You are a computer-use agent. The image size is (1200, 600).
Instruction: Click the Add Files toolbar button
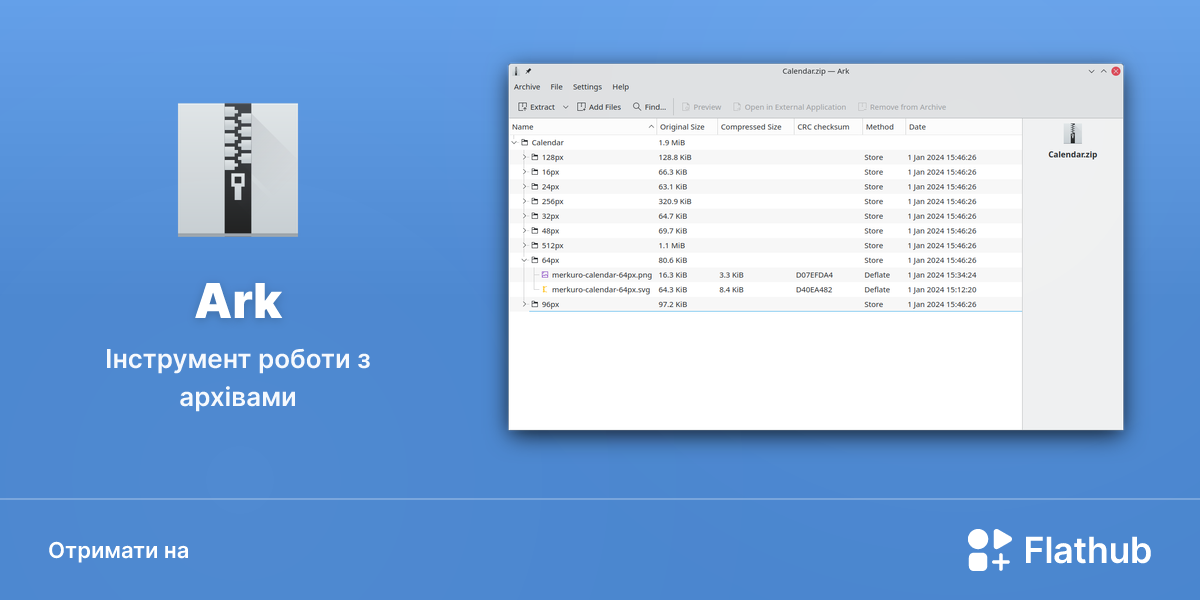599,107
